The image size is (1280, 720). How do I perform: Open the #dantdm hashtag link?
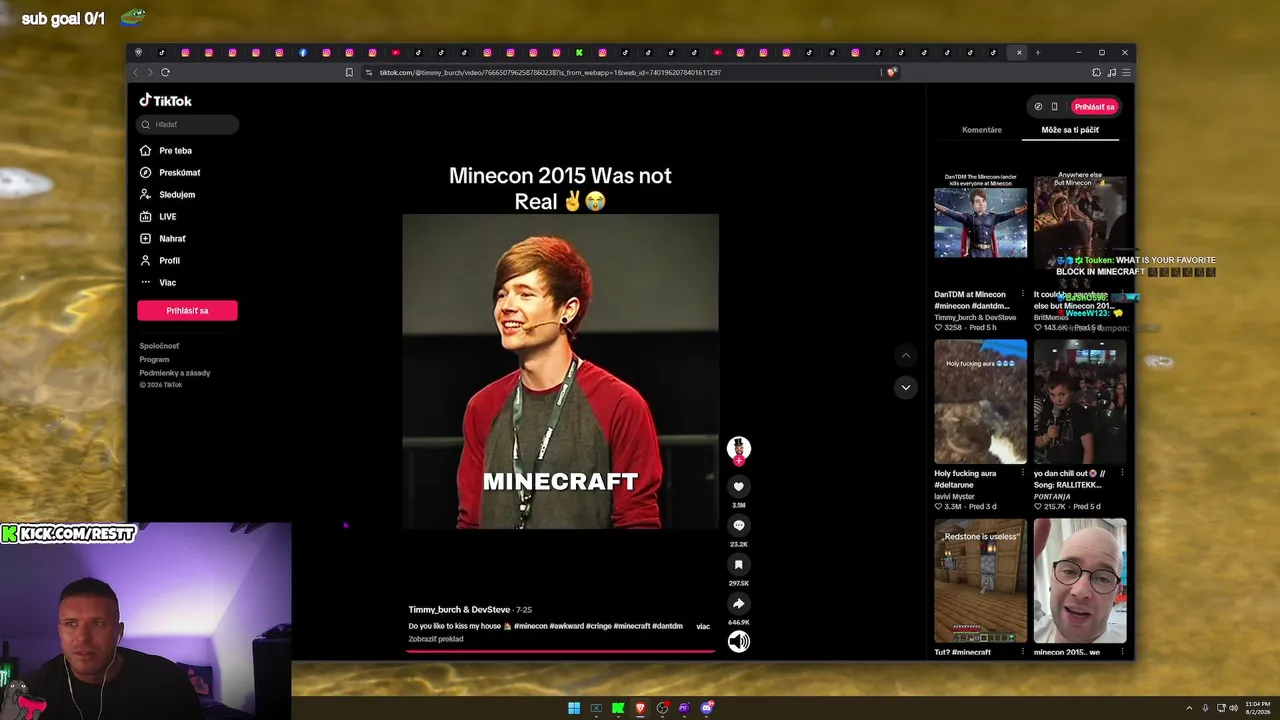tap(667, 626)
